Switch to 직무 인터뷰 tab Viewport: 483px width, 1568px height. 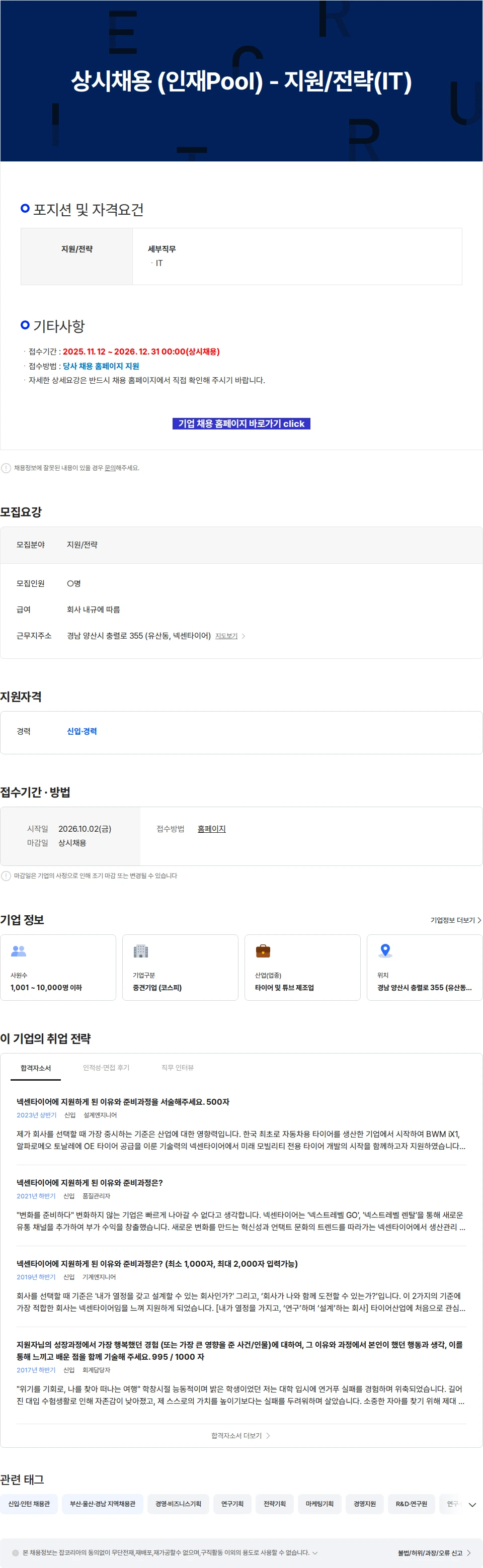click(x=177, y=1067)
